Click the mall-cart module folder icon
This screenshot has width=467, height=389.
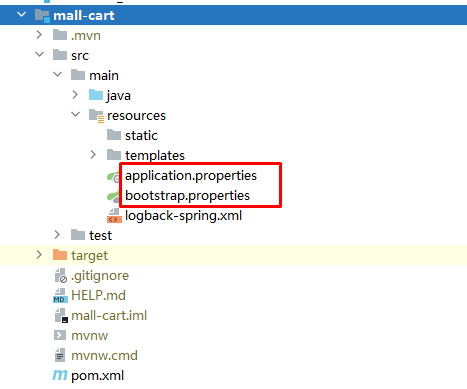click(42, 16)
